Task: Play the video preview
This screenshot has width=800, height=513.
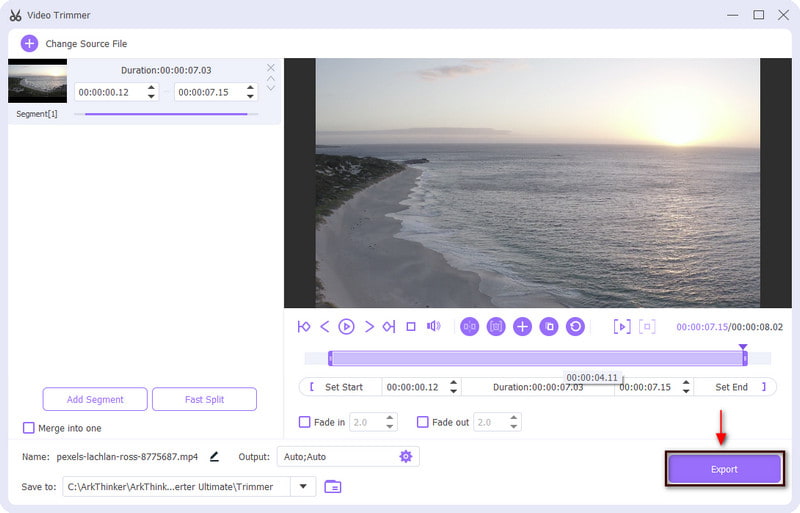Action: [346, 327]
